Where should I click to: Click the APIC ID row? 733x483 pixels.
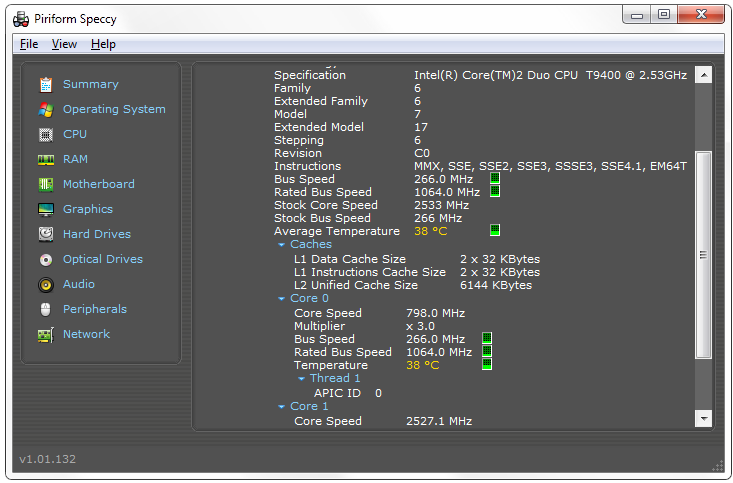point(347,393)
